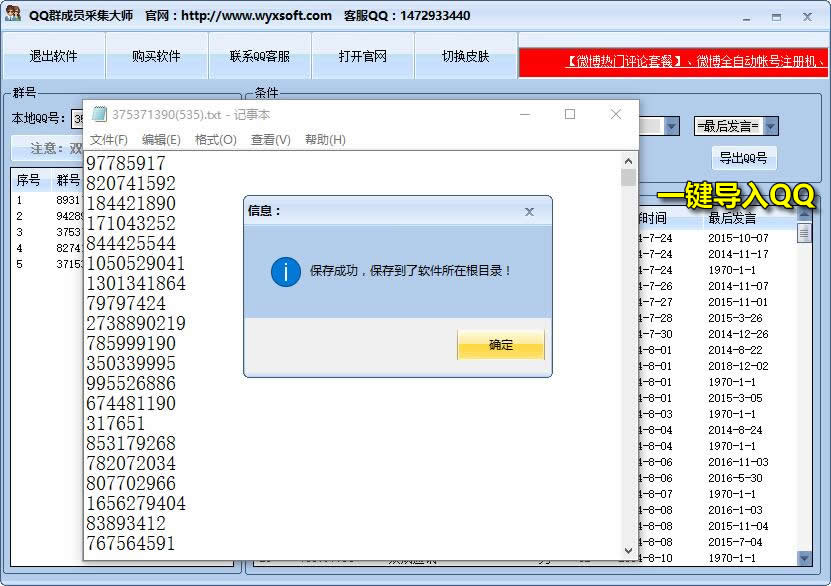Screen dimensions: 831x586
Task: Click the line 1301341864 in Notepad
Action: (136, 283)
